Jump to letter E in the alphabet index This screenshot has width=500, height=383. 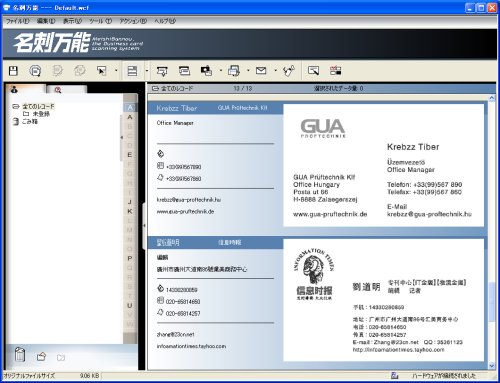tap(130, 155)
